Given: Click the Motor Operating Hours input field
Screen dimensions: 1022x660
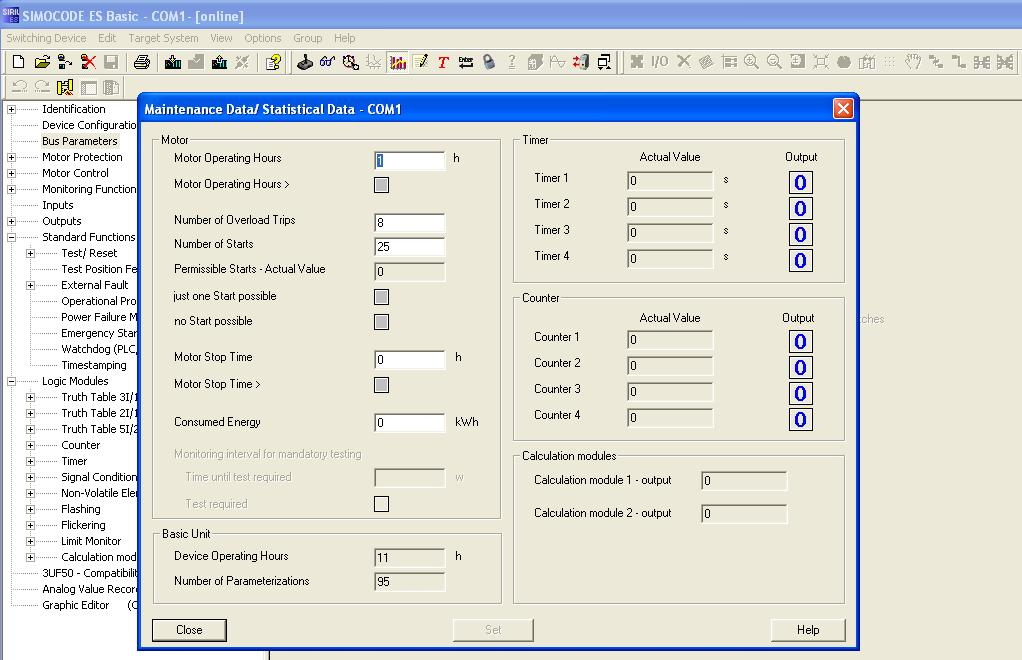Looking at the screenshot, I should click(x=409, y=161).
